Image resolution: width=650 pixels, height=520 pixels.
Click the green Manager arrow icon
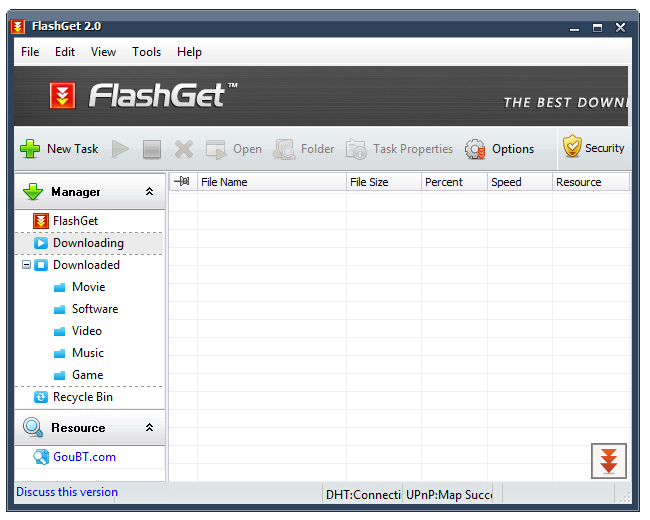(33, 192)
